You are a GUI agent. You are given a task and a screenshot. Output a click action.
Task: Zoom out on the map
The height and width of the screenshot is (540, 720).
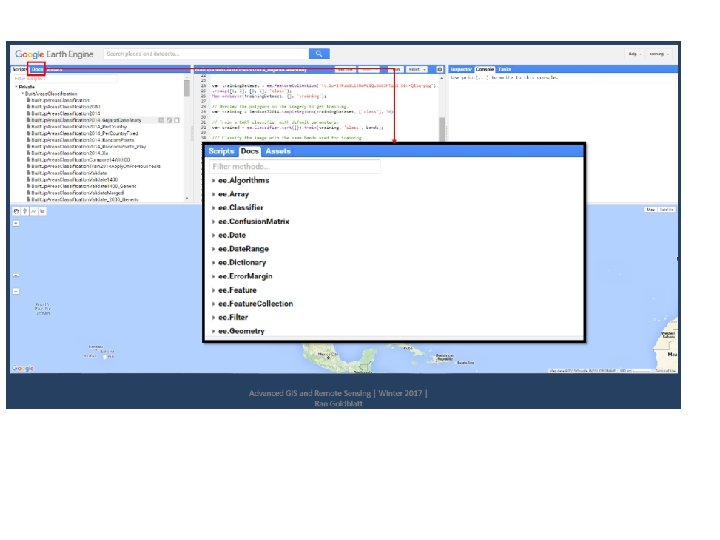point(16,291)
